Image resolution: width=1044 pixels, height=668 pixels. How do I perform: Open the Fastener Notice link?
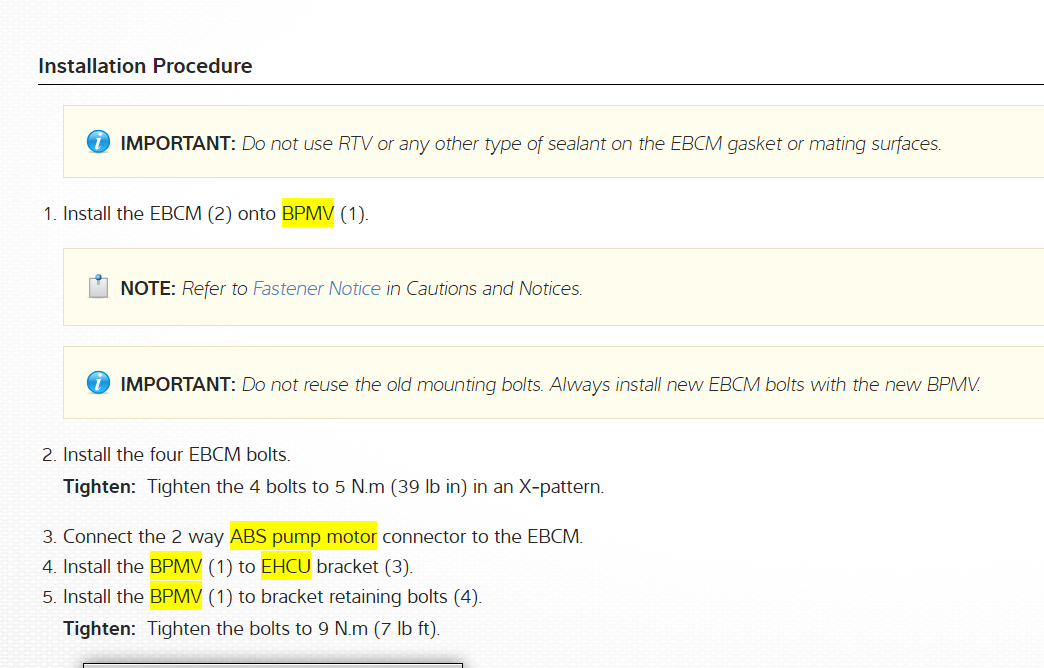(x=316, y=288)
